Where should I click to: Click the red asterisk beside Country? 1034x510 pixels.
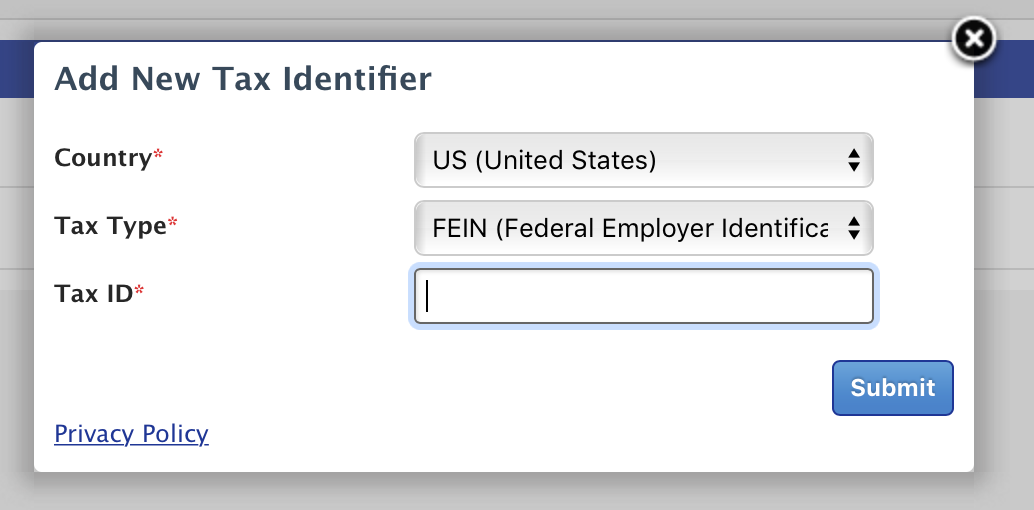158,155
